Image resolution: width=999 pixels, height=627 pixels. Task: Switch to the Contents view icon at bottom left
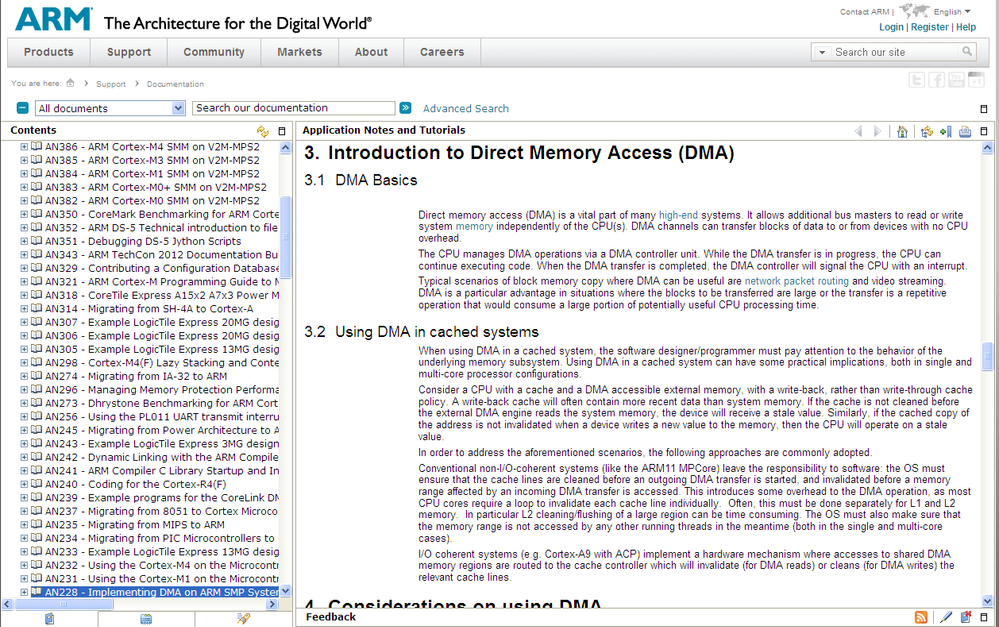(49, 619)
